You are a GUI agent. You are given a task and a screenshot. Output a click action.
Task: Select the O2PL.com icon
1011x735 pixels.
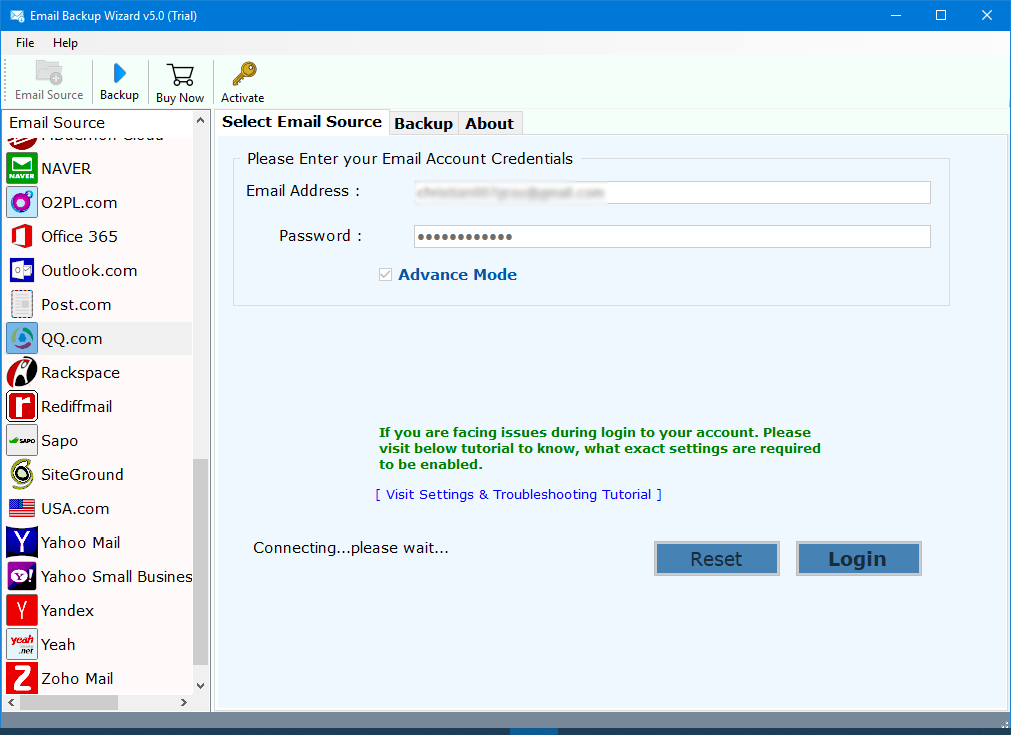[x=22, y=202]
